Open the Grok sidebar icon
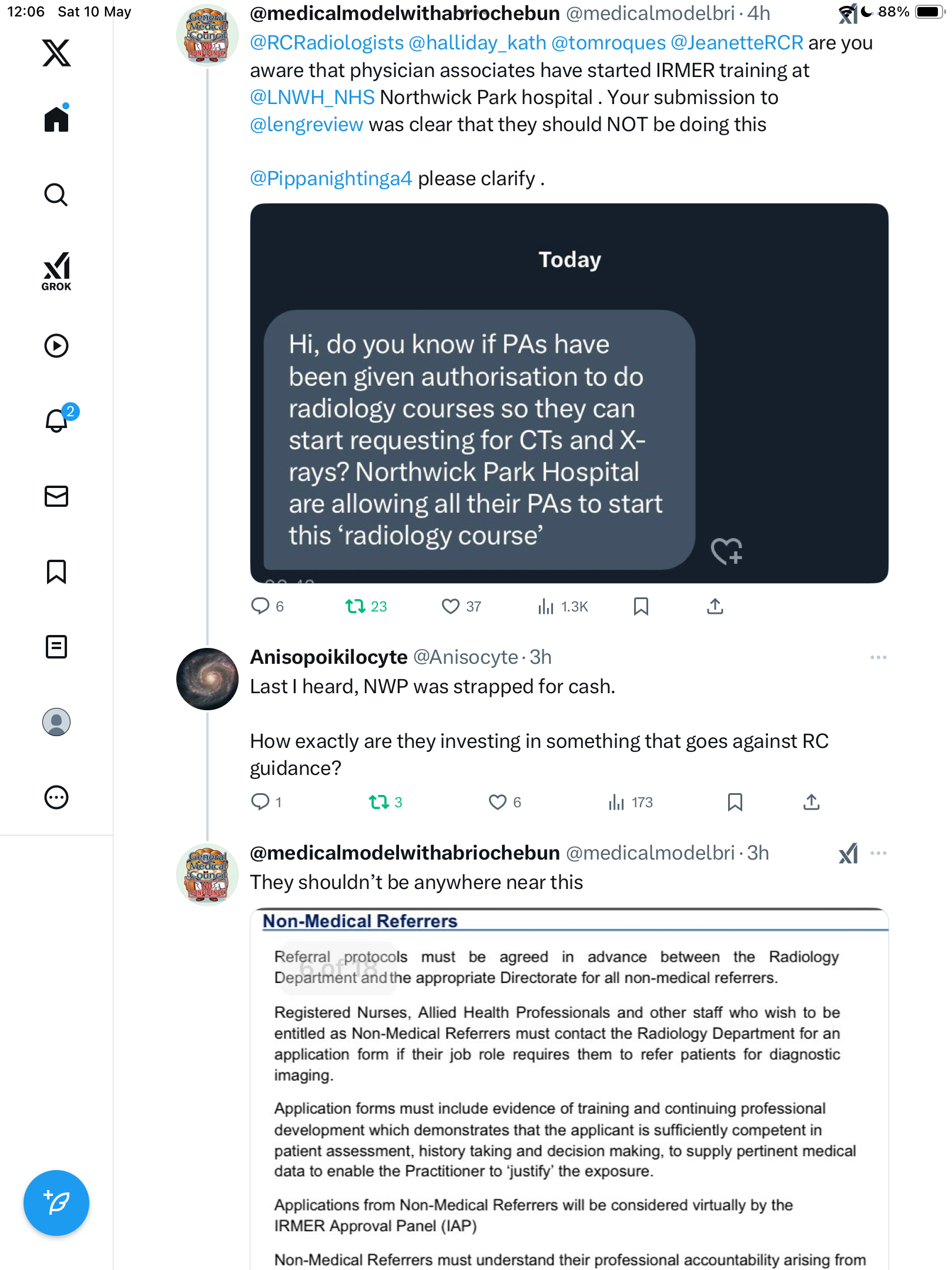The height and width of the screenshot is (1270, 952). pos(56,272)
